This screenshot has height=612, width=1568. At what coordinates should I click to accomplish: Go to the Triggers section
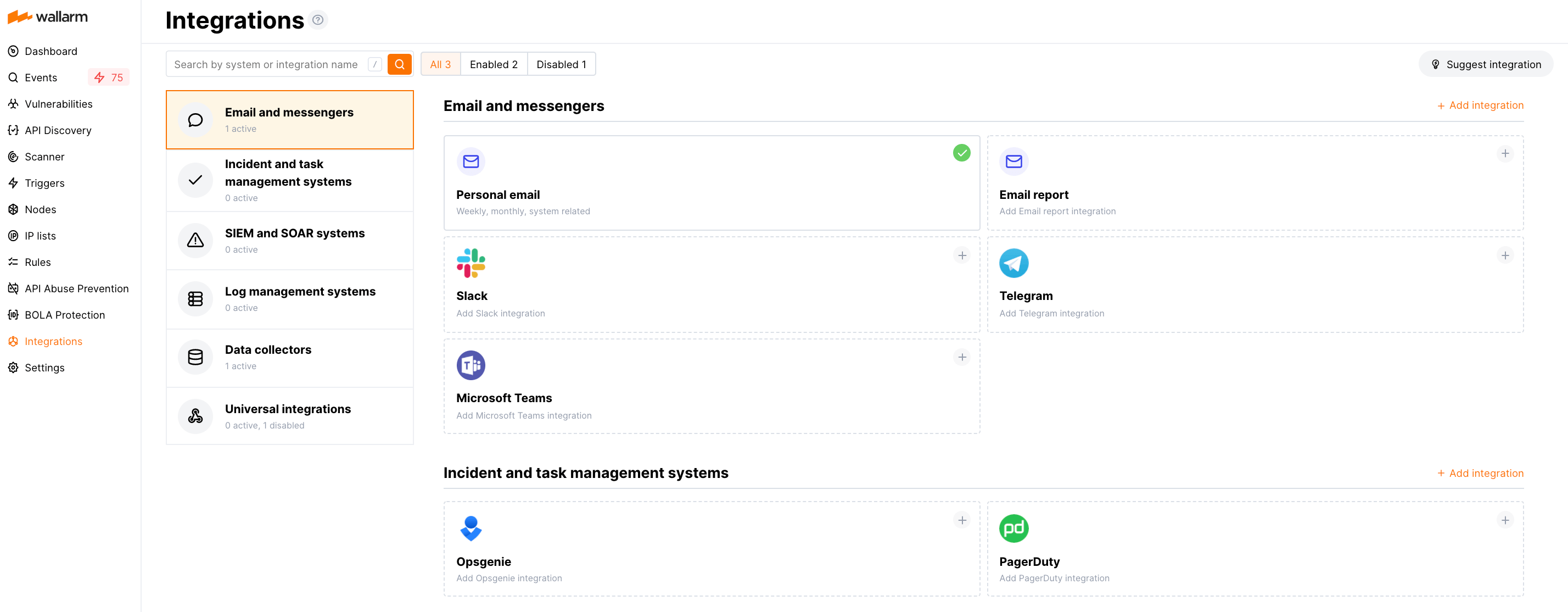click(x=44, y=183)
